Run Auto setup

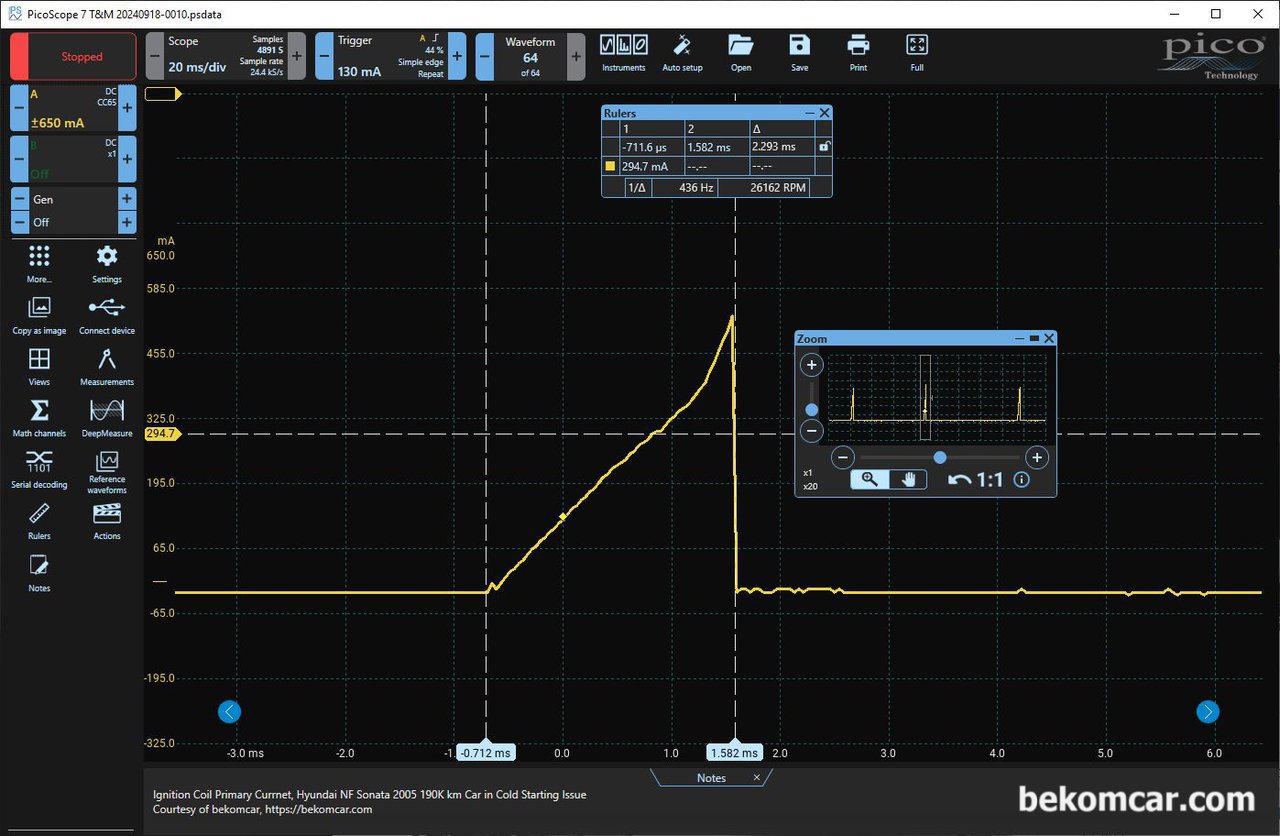point(682,53)
